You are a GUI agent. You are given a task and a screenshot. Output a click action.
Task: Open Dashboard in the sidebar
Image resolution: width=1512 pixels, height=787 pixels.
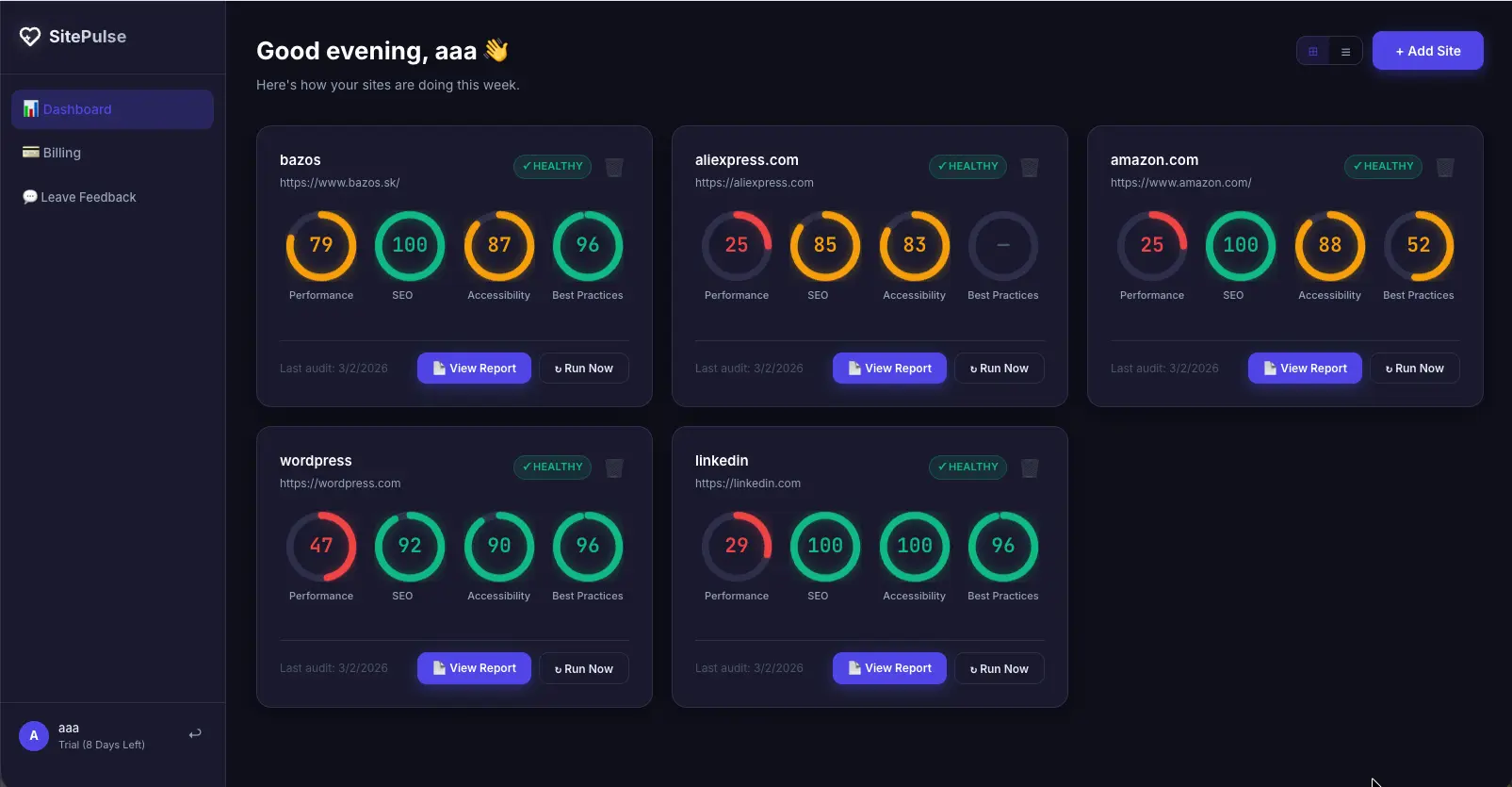pyautogui.click(x=112, y=109)
